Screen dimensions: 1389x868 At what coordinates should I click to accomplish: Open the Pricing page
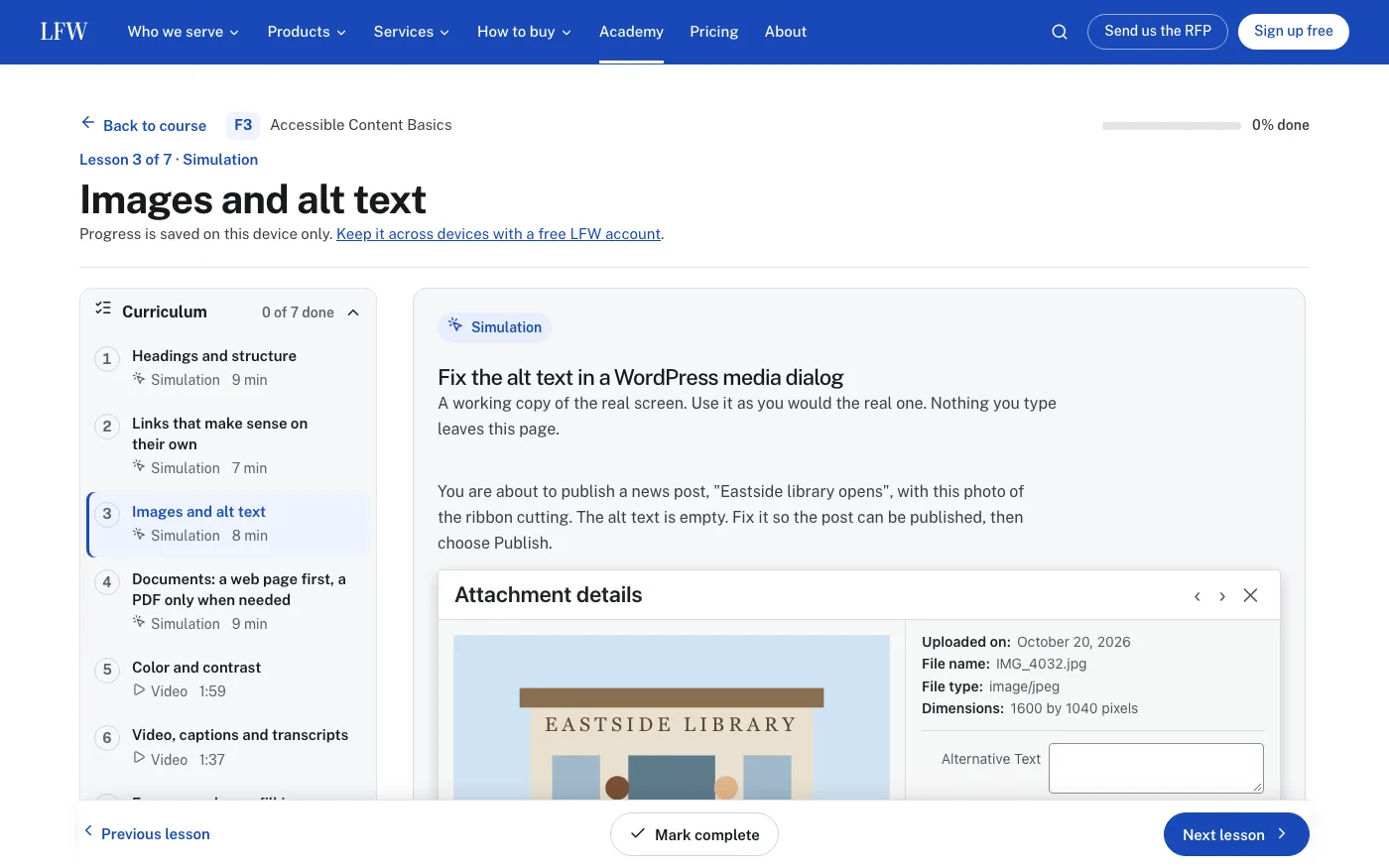[x=714, y=32]
